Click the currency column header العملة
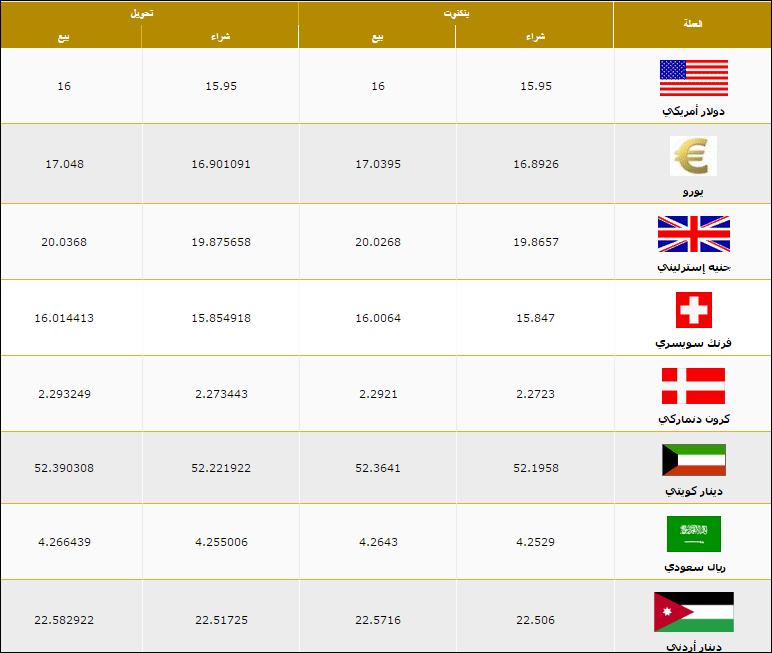This screenshot has width=772, height=653. [692, 24]
